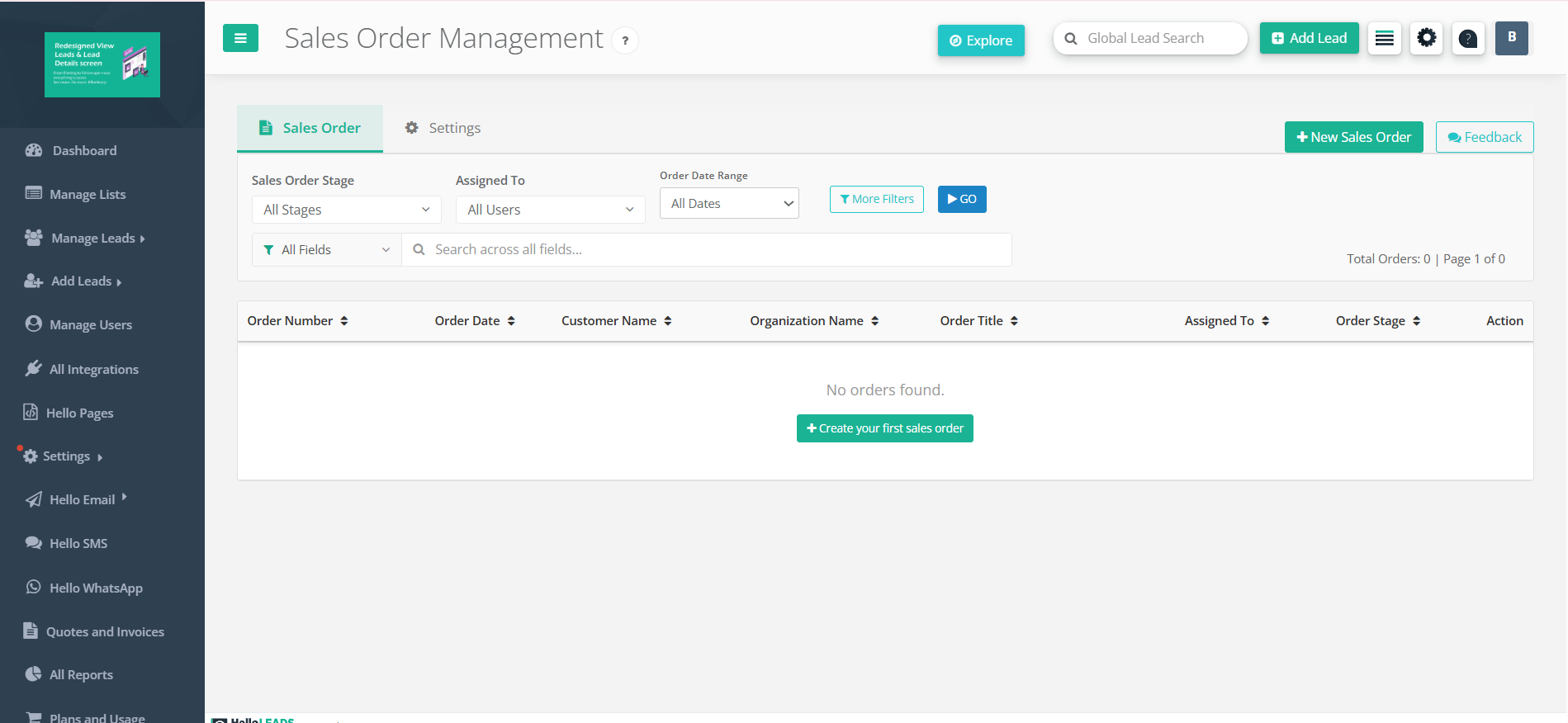Image resolution: width=1568 pixels, height=723 pixels.
Task: Click the Feedback button
Action: click(x=1485, y=137)
